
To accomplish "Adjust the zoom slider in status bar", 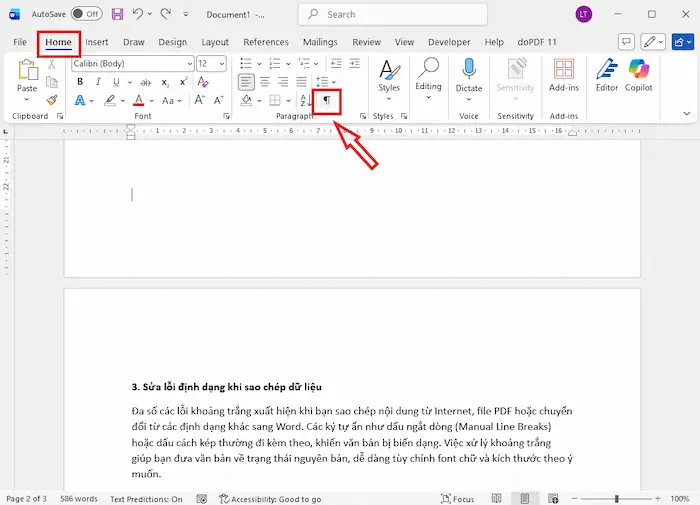I will point(616,498).
